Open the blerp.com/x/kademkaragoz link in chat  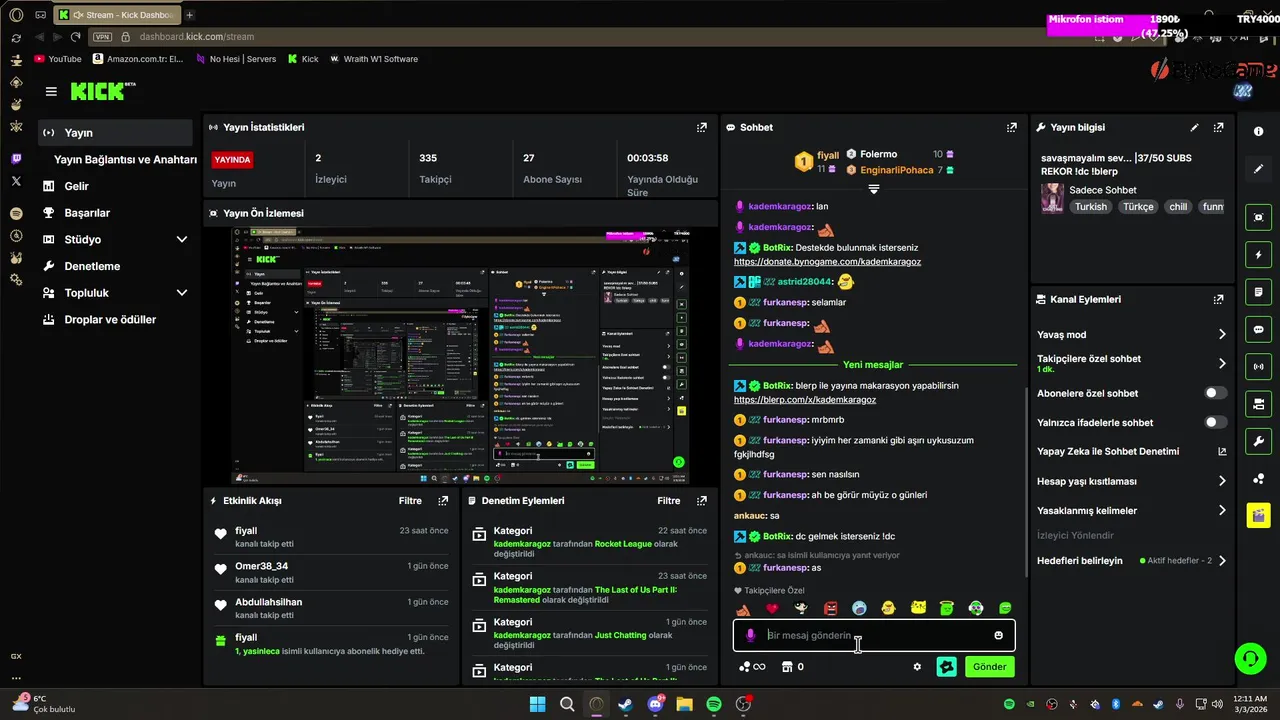(x=805, y=400)
